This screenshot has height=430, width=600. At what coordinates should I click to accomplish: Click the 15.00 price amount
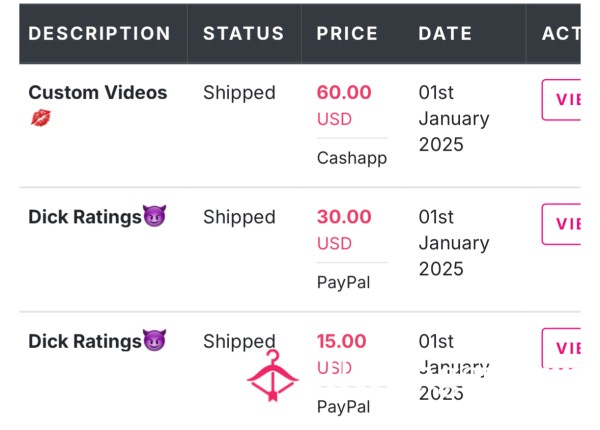click(341, 341)
